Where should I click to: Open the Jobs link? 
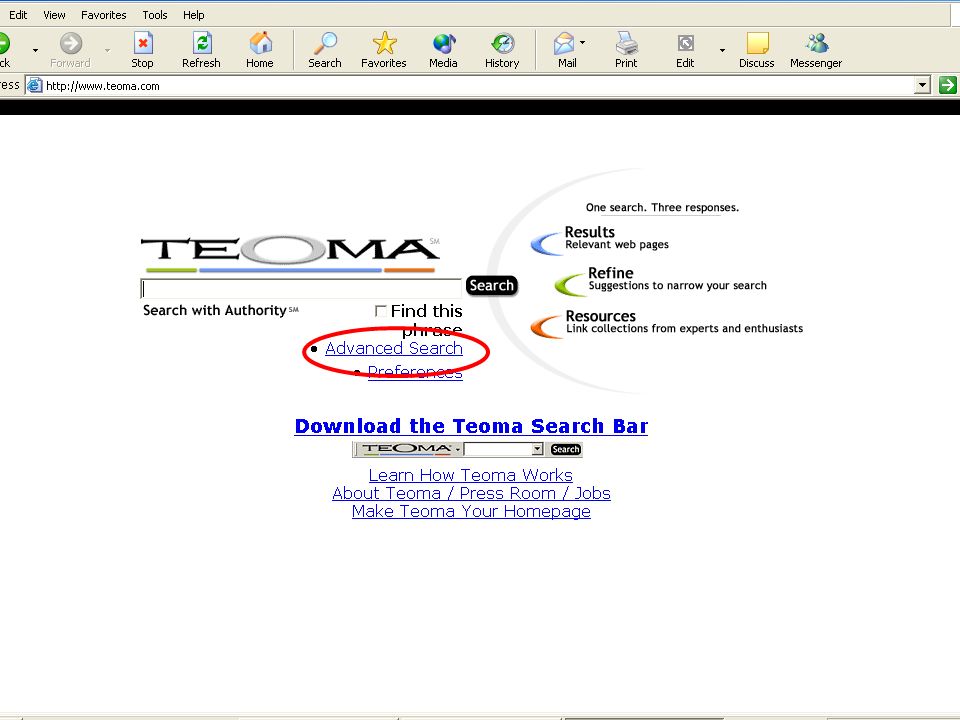[592, 493]
